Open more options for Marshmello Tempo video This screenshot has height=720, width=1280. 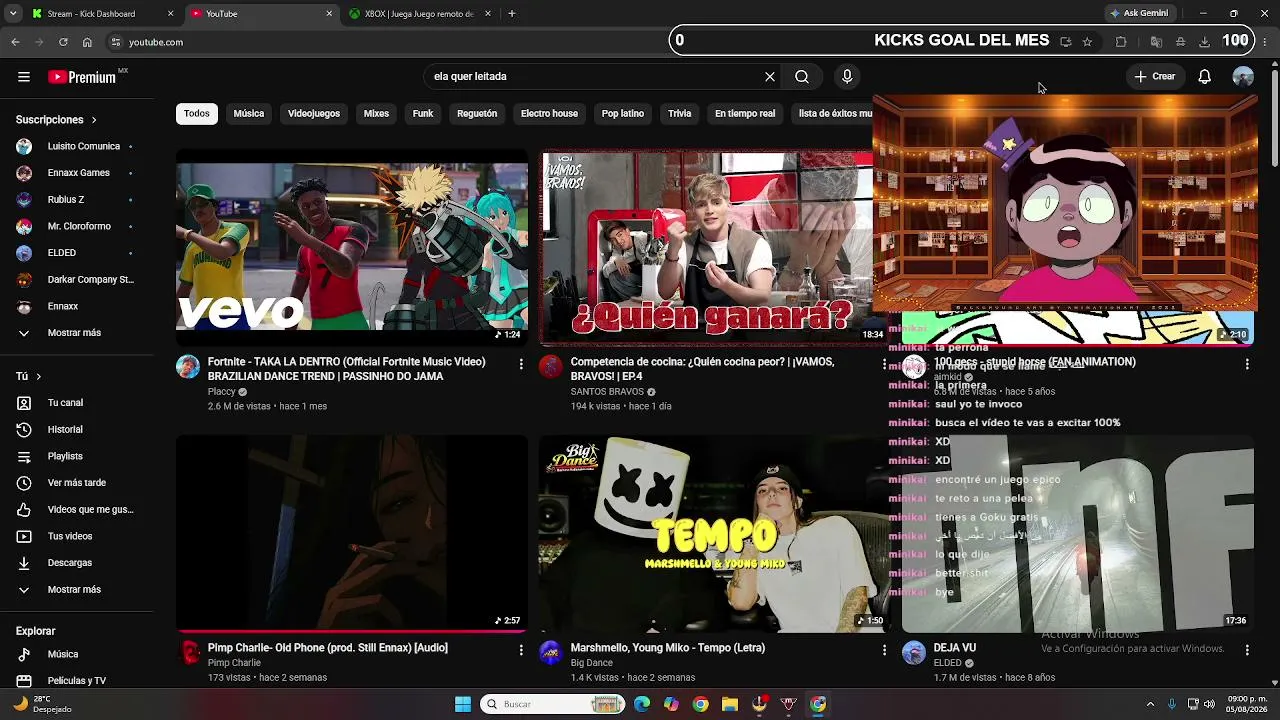point(884,650)
